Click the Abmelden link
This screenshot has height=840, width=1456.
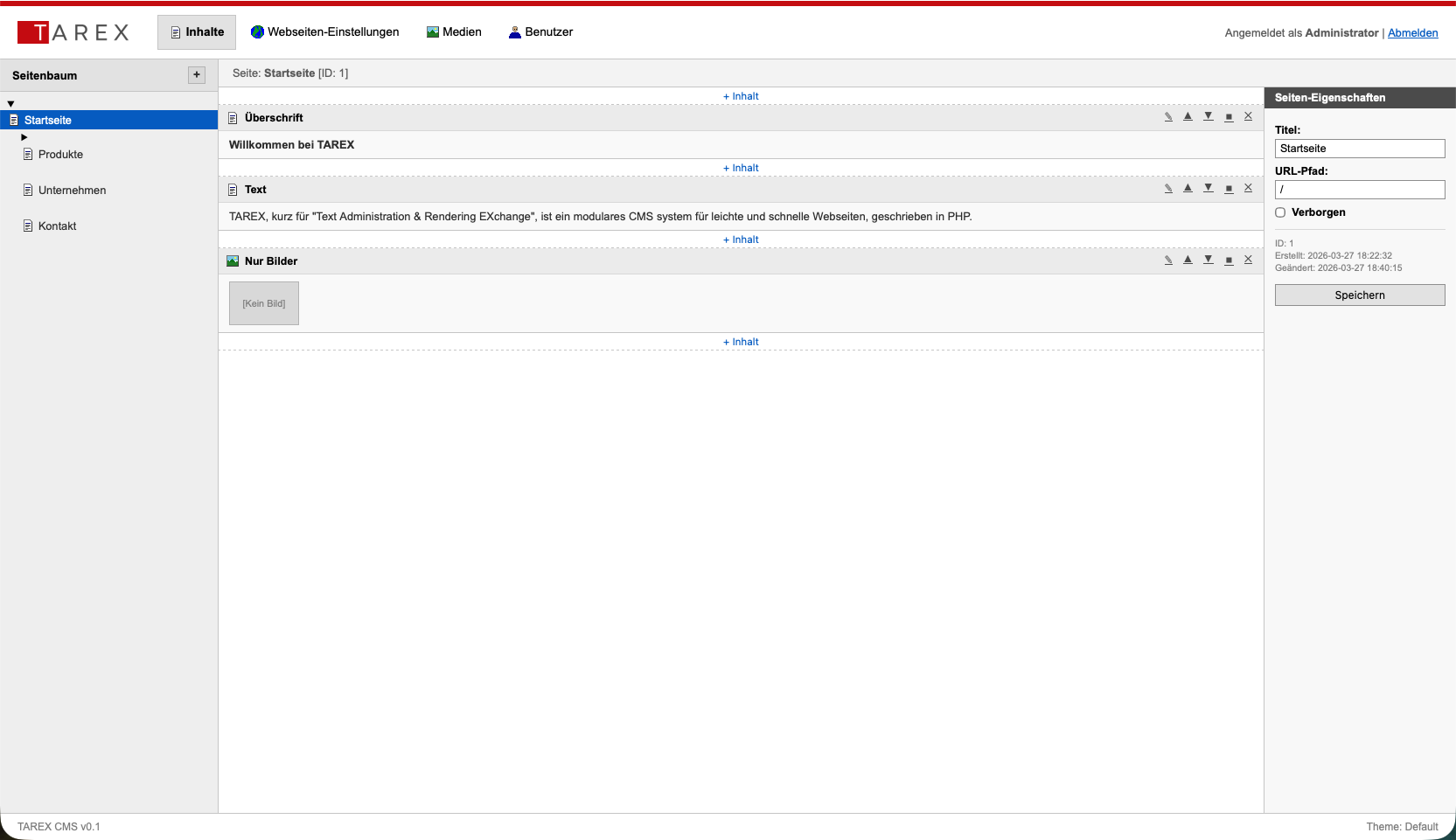[1412, 33]
